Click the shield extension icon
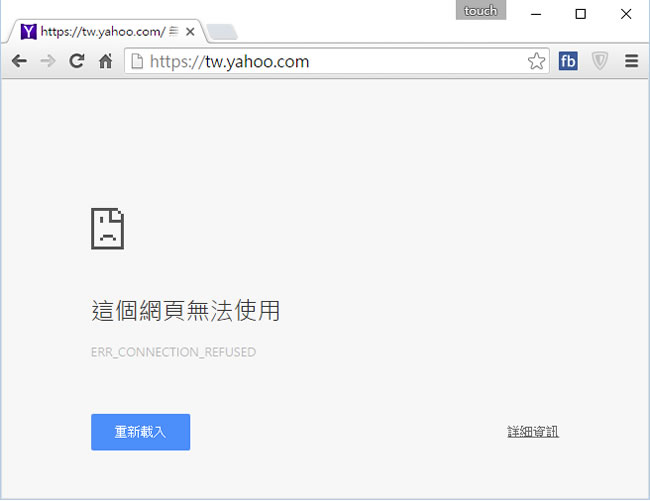The image size is (650, 501). pos(599,61)
